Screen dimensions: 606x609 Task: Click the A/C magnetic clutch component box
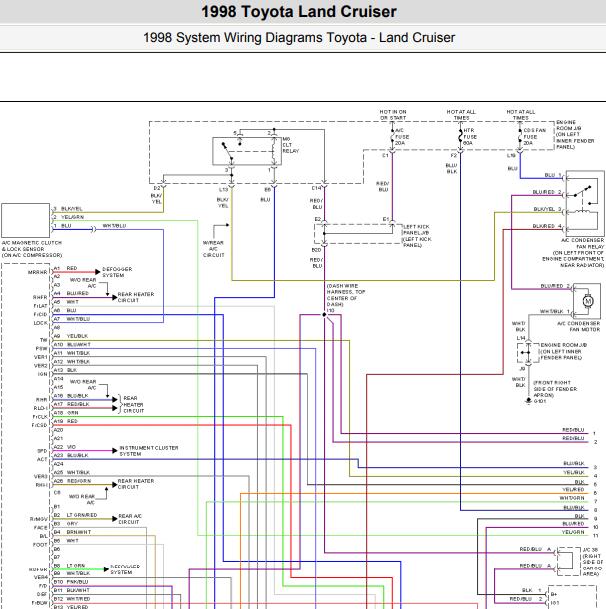(x=26, y=220)
